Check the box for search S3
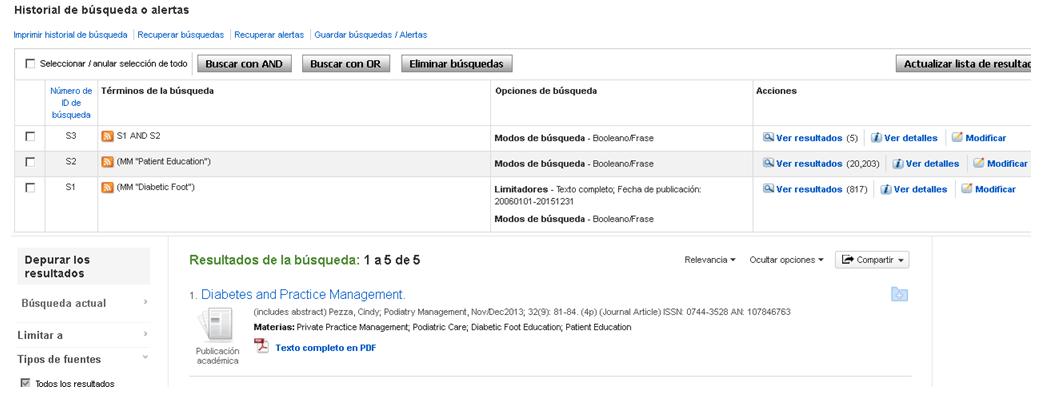The width and height of the screenshot is (1043, 401). (x=30, y=136)
